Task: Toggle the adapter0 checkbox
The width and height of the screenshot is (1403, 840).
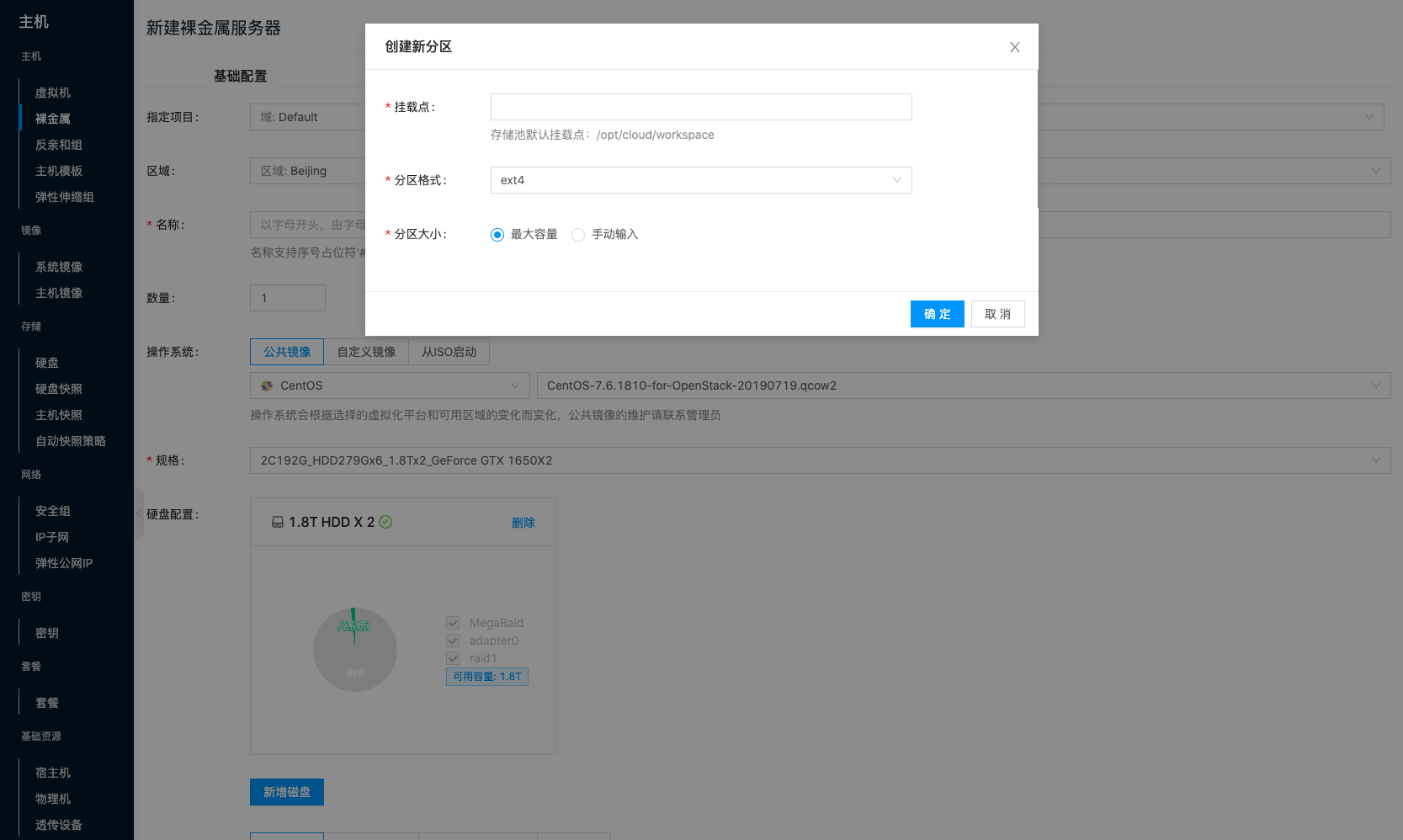Action: point(453,641)
